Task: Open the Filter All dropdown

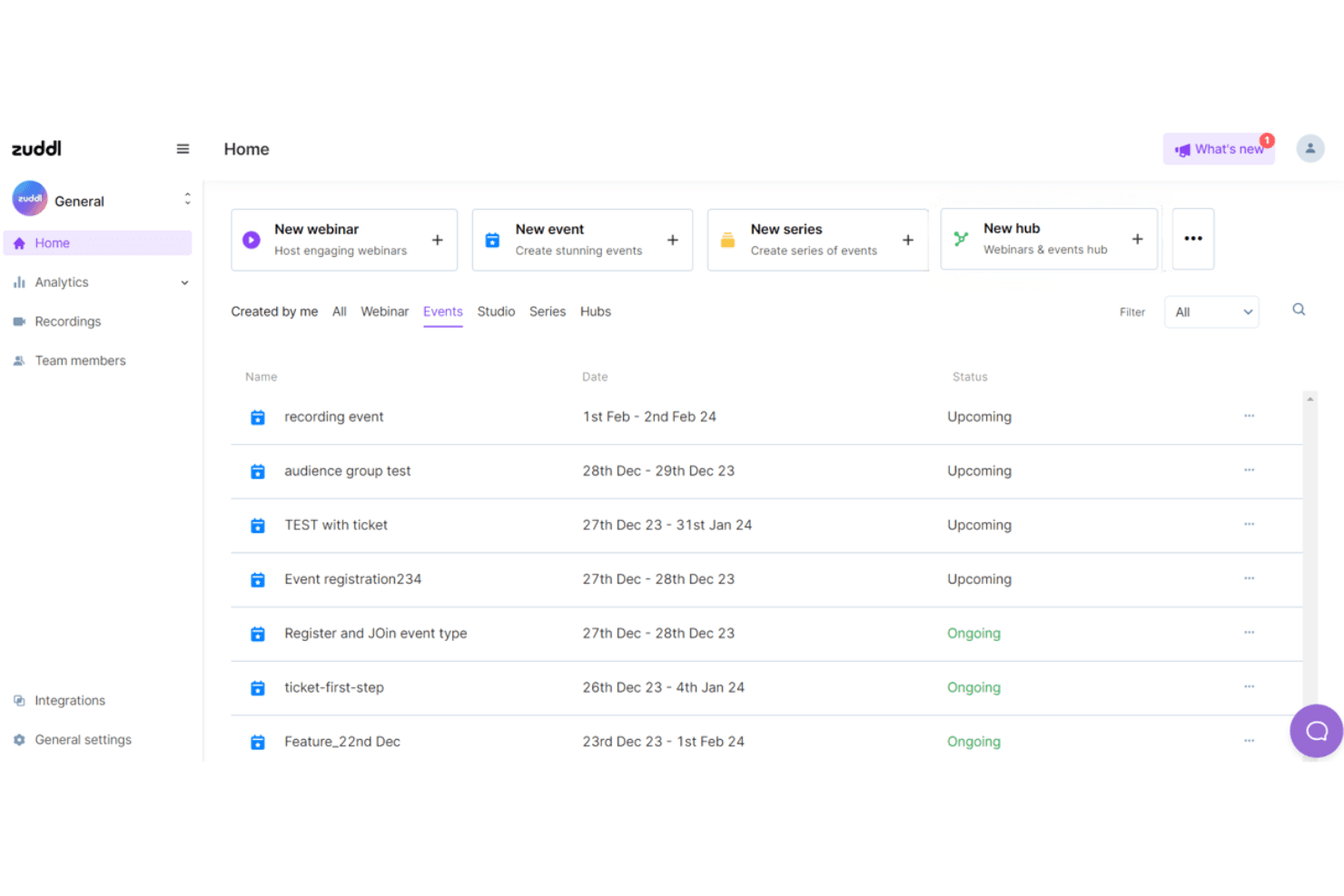Action: (x=1211, y=311)
